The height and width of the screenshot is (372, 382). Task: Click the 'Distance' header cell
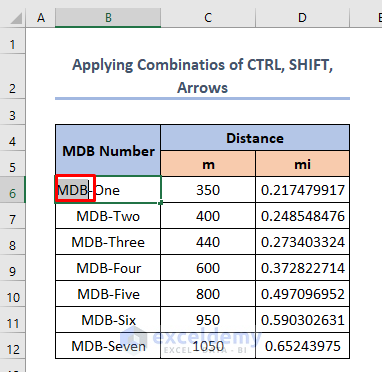click(x=255, y=138)
